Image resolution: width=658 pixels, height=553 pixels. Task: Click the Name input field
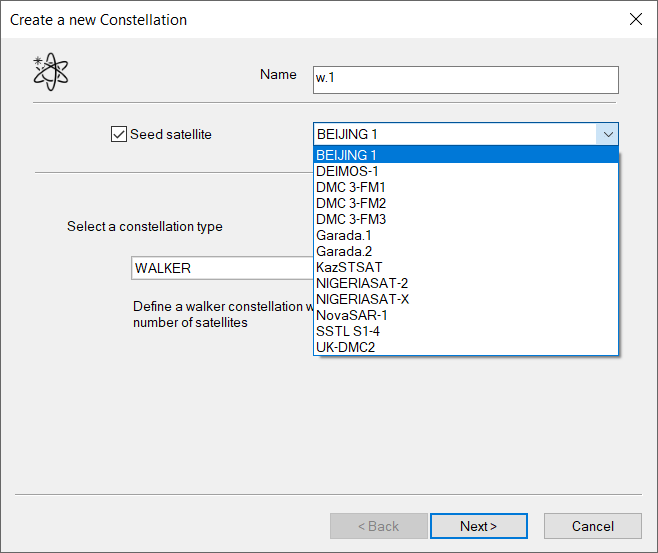(465, 80)
